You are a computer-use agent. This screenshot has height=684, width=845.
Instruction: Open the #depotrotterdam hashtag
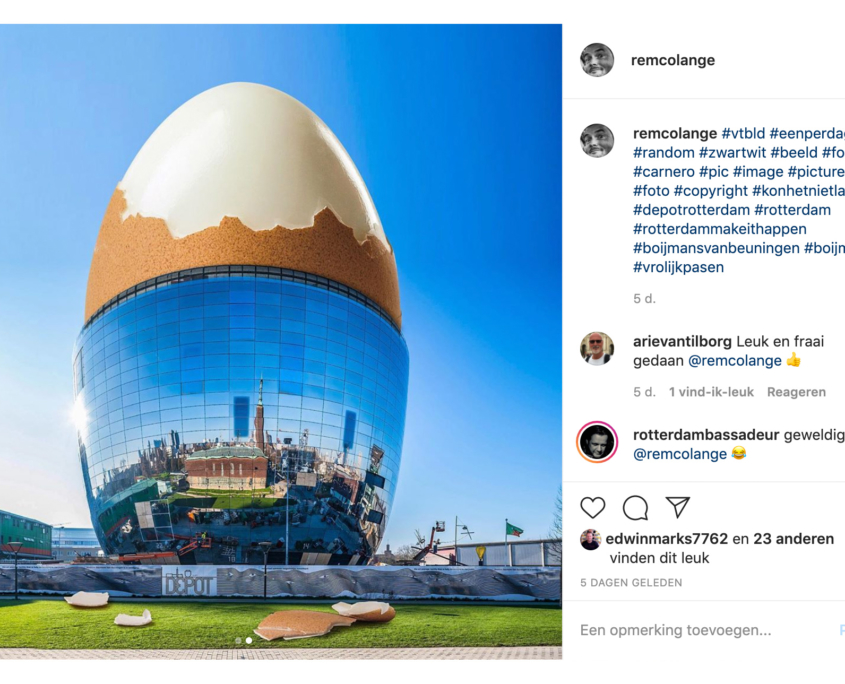click(691, 210)
